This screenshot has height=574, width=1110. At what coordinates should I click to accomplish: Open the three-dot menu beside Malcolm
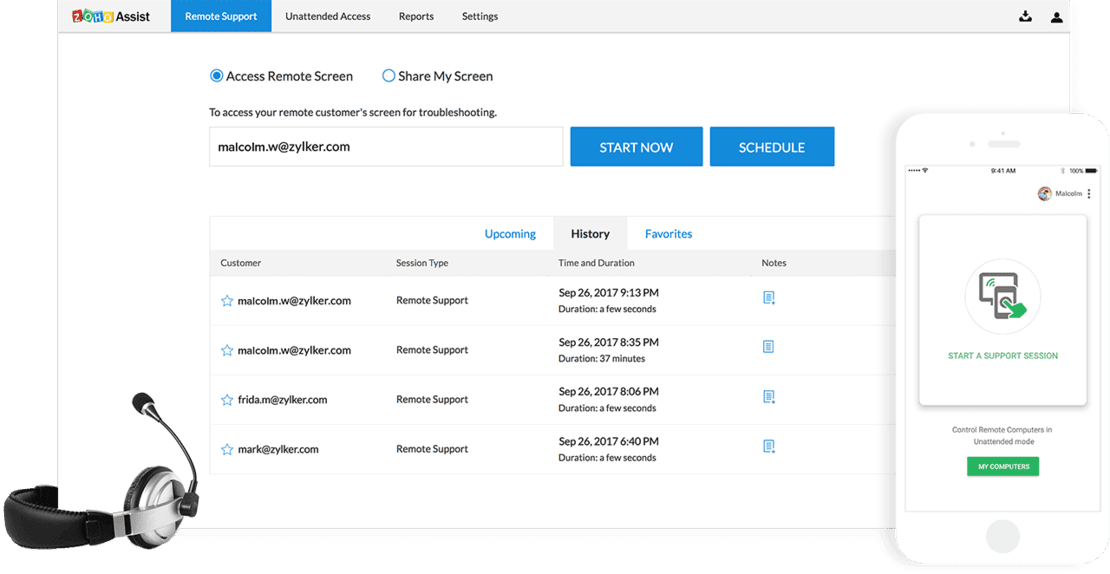[x=1089, y=194]
